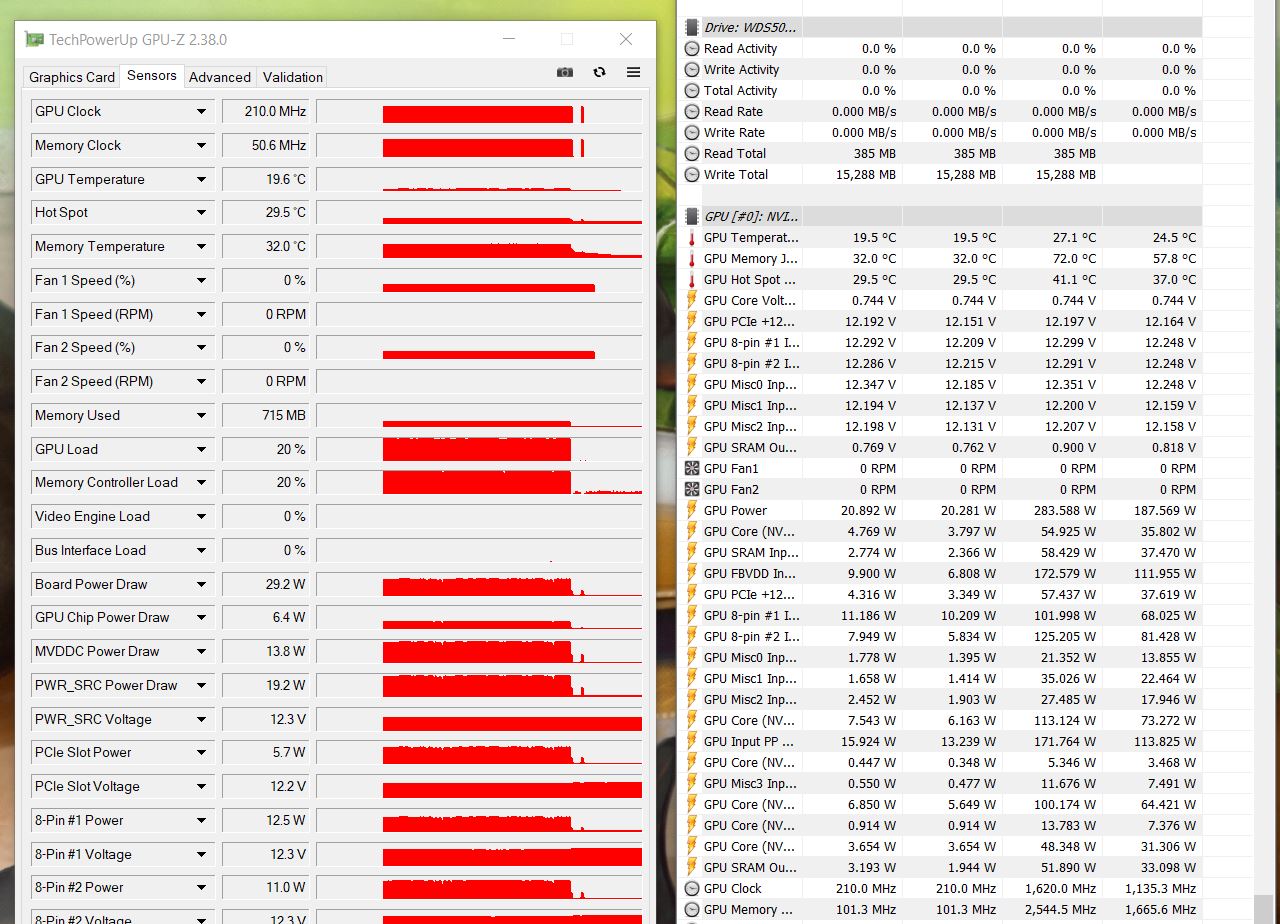Screen dimensions: 1280x924
Task: Open the Memory Used sensor dropdown
Action: coord(201,416)
